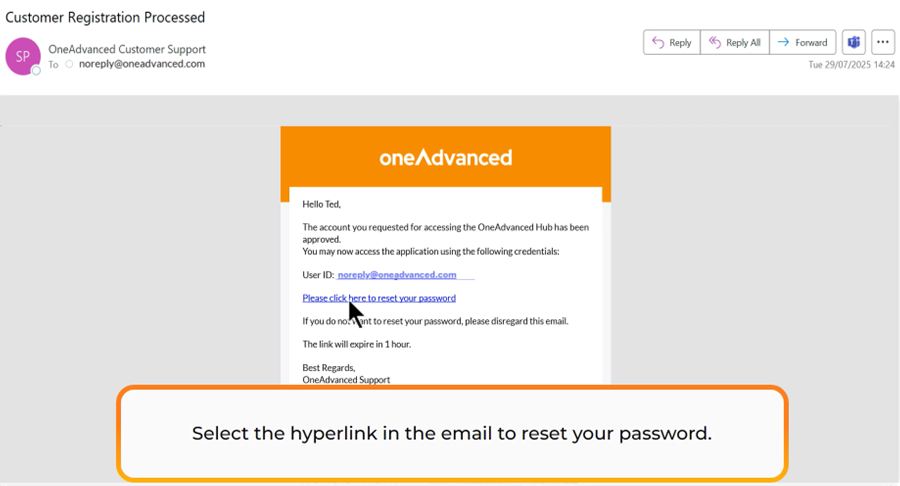
Task: Click the email subject Customer Registration Processed
Action: pos(106,17)
